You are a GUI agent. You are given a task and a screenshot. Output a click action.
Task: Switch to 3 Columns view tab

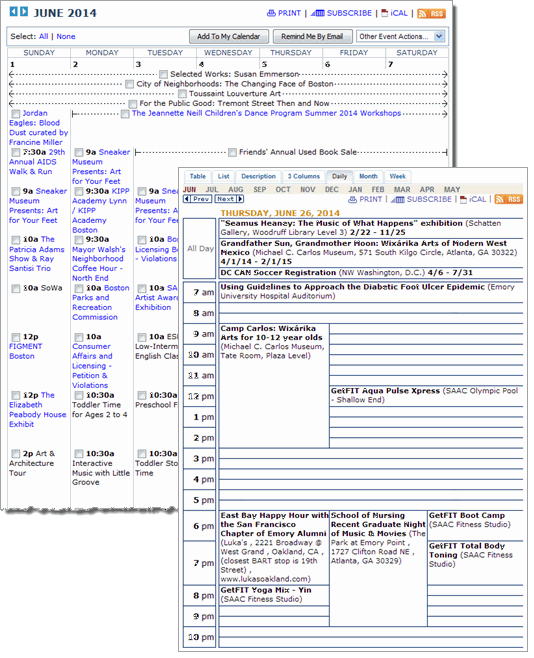[x=304, y=176]
